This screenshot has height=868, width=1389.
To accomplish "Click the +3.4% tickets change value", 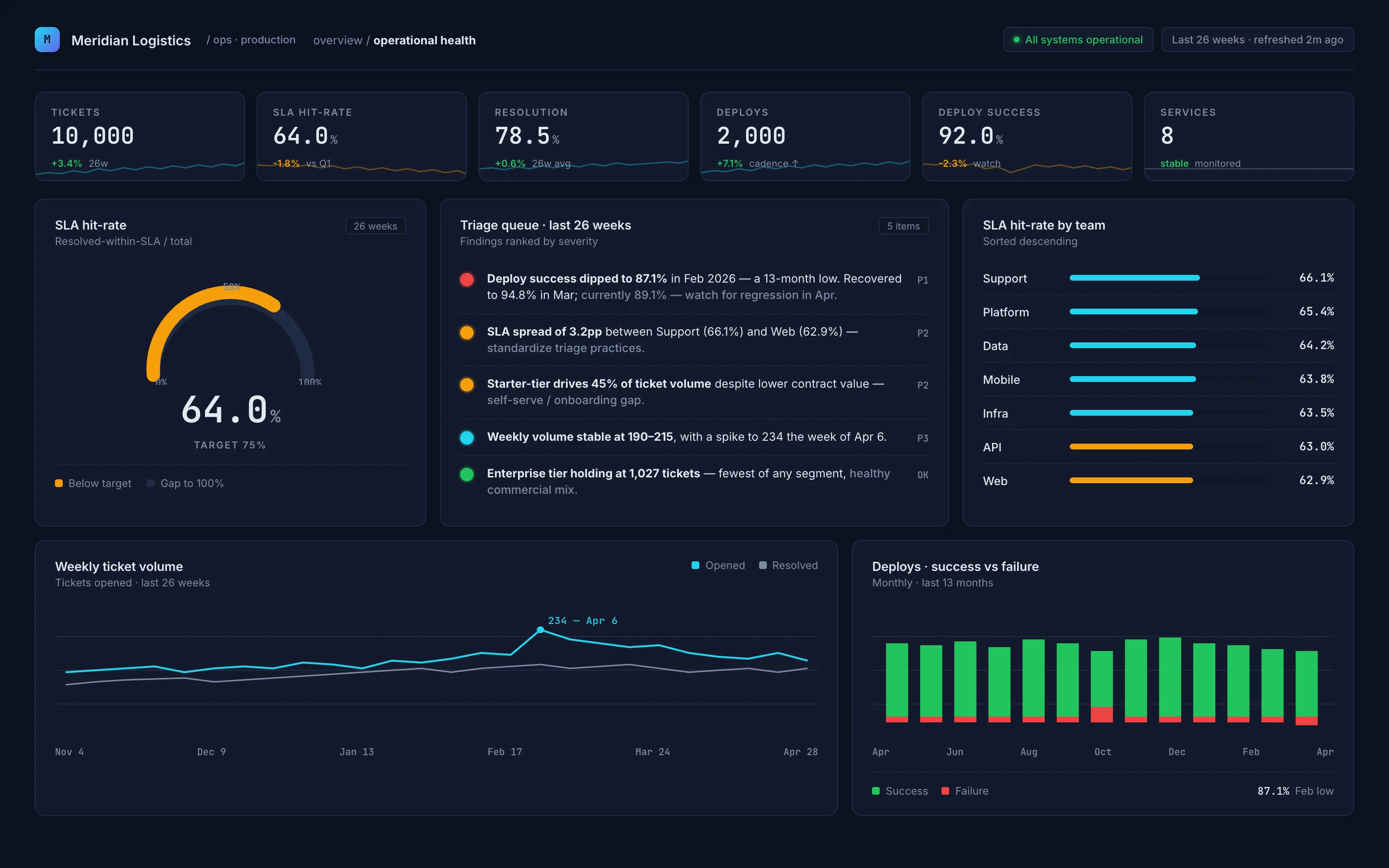I will (67, 163).
